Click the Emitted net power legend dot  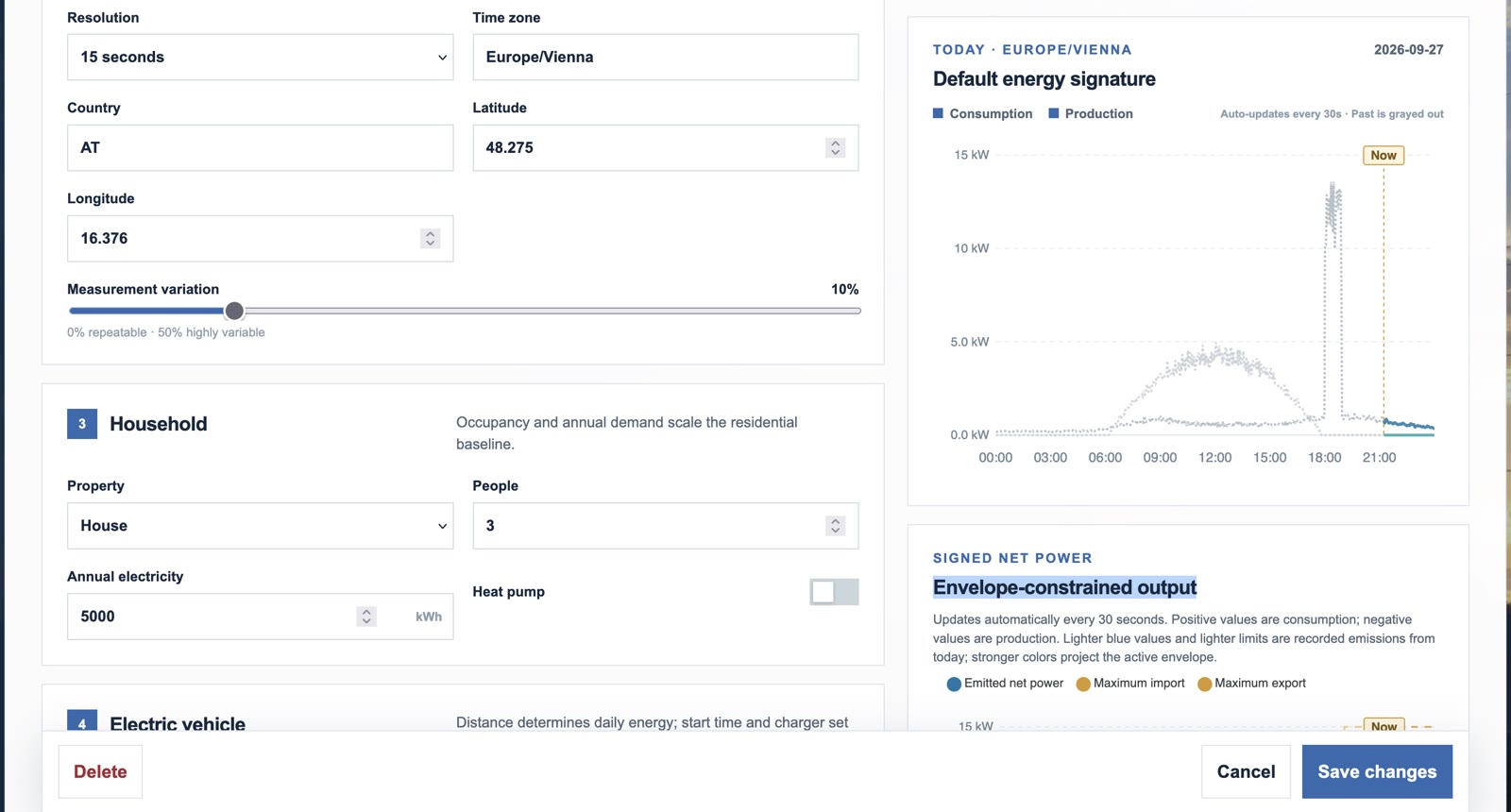[954, 684]
